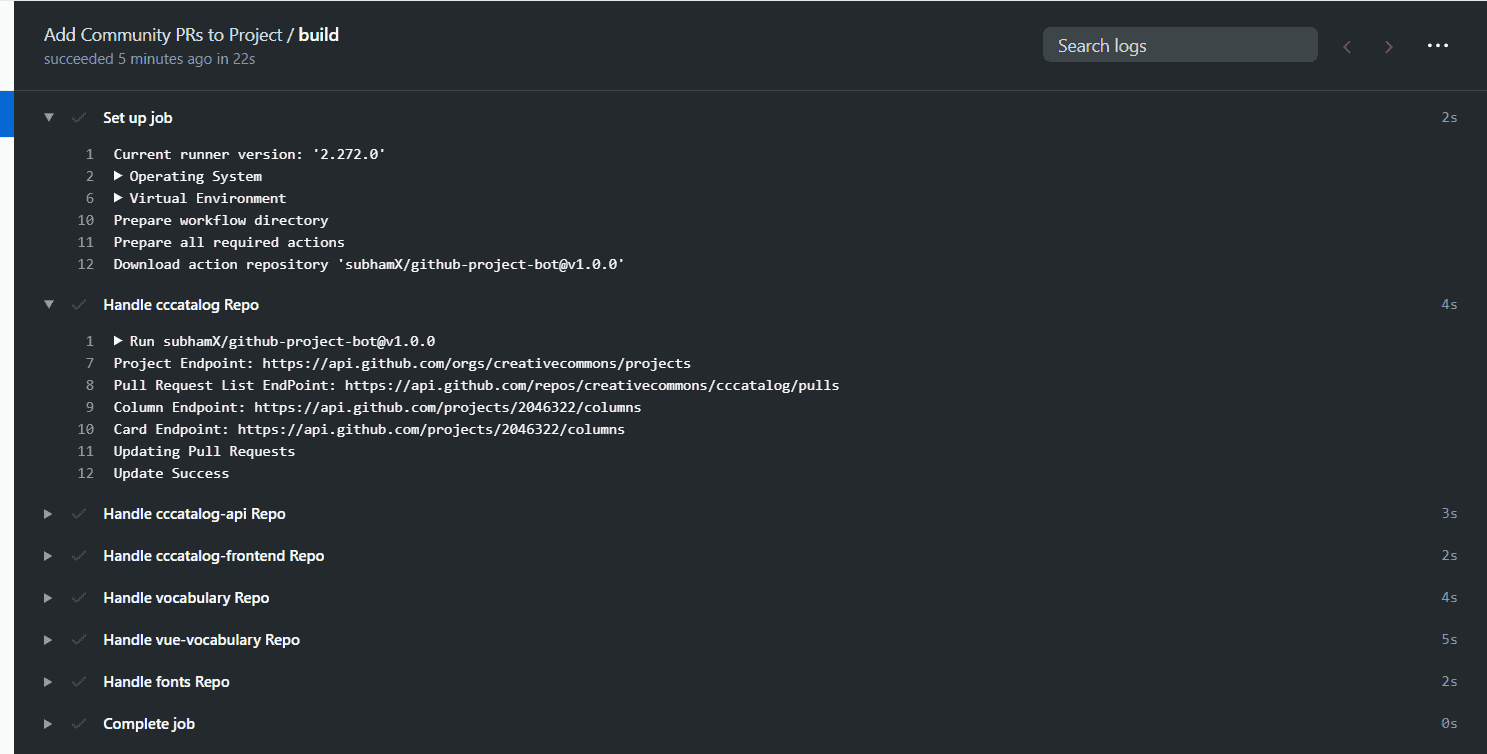Viewport: 1487px width, 754px height.
Task: Open the Pull Request List EndPoint URL
Action: (x=592, y=385)
